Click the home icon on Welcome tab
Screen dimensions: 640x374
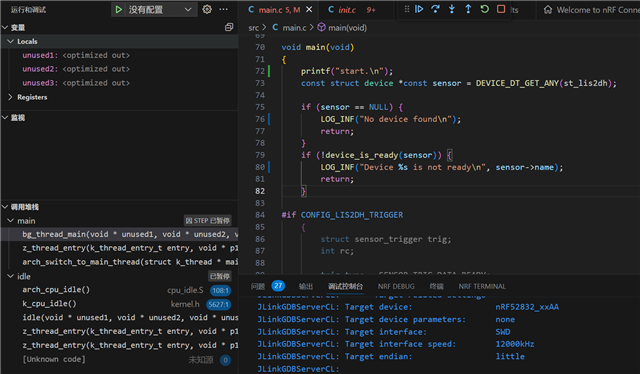[x=548, y=10]
